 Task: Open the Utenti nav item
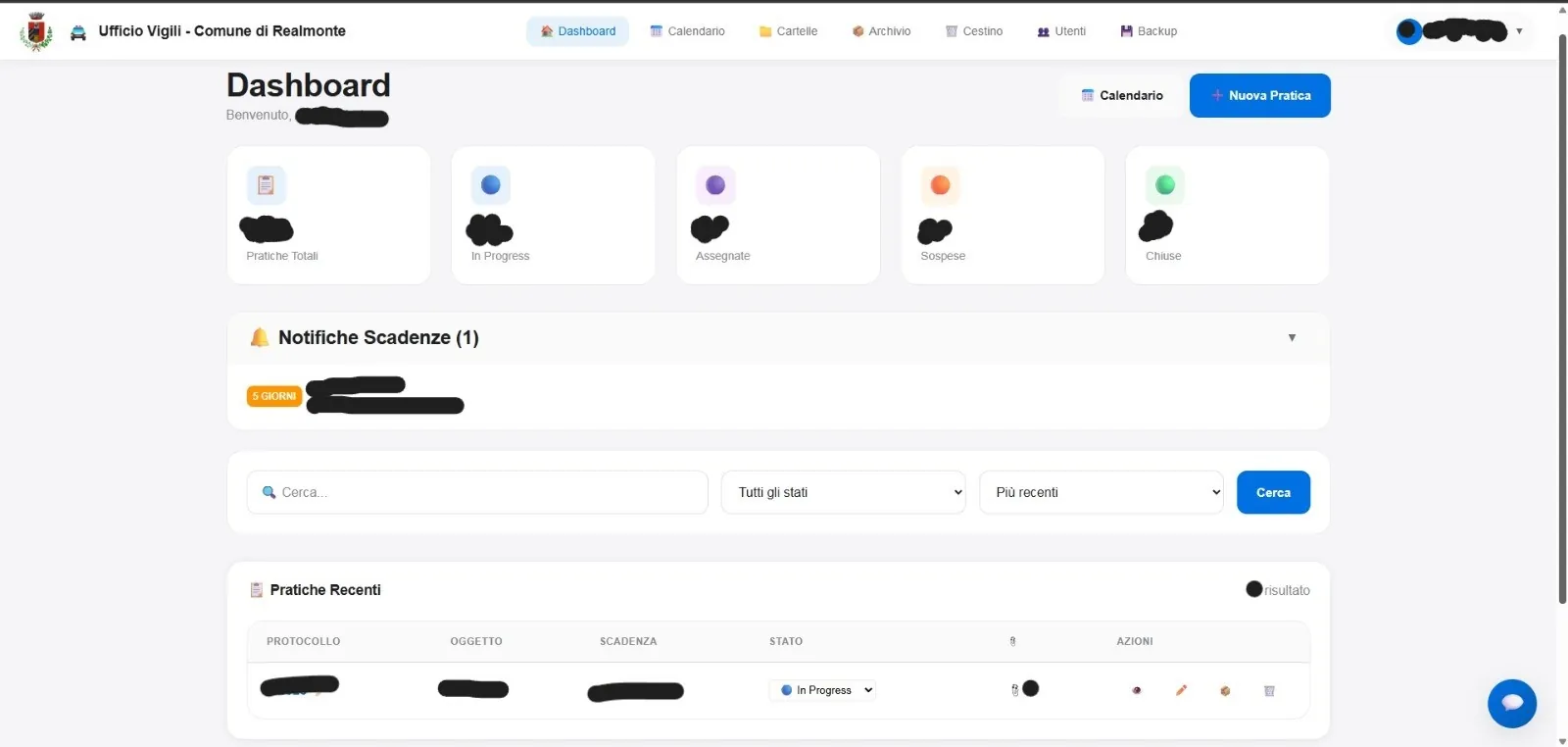tap(1061, 31)
